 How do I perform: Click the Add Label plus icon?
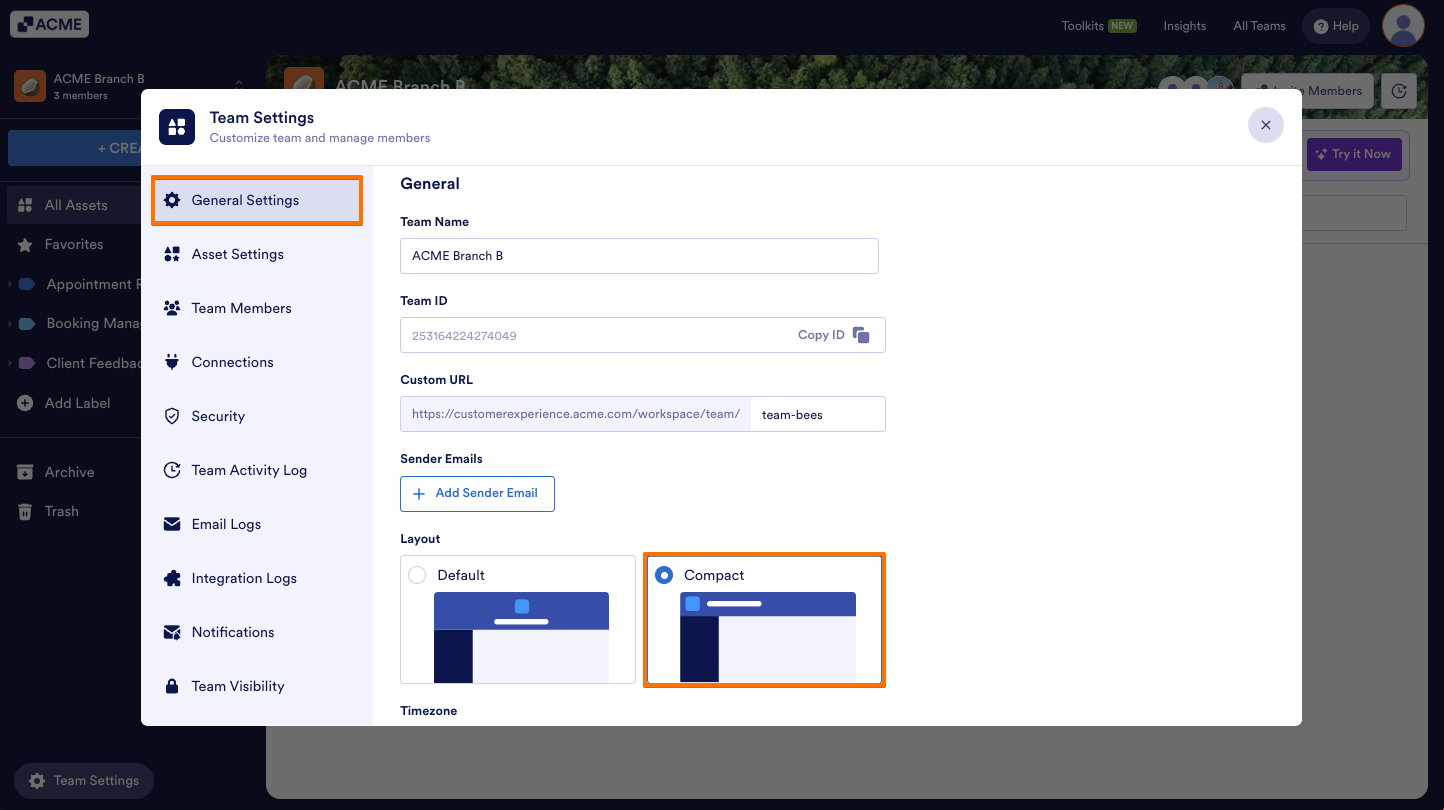coord(25,403)
